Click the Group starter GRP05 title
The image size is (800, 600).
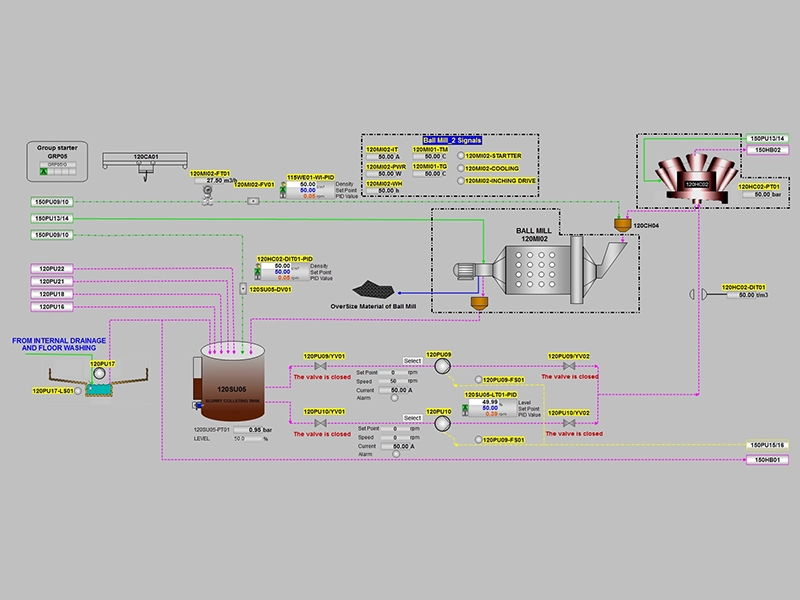tap(57, 152)
